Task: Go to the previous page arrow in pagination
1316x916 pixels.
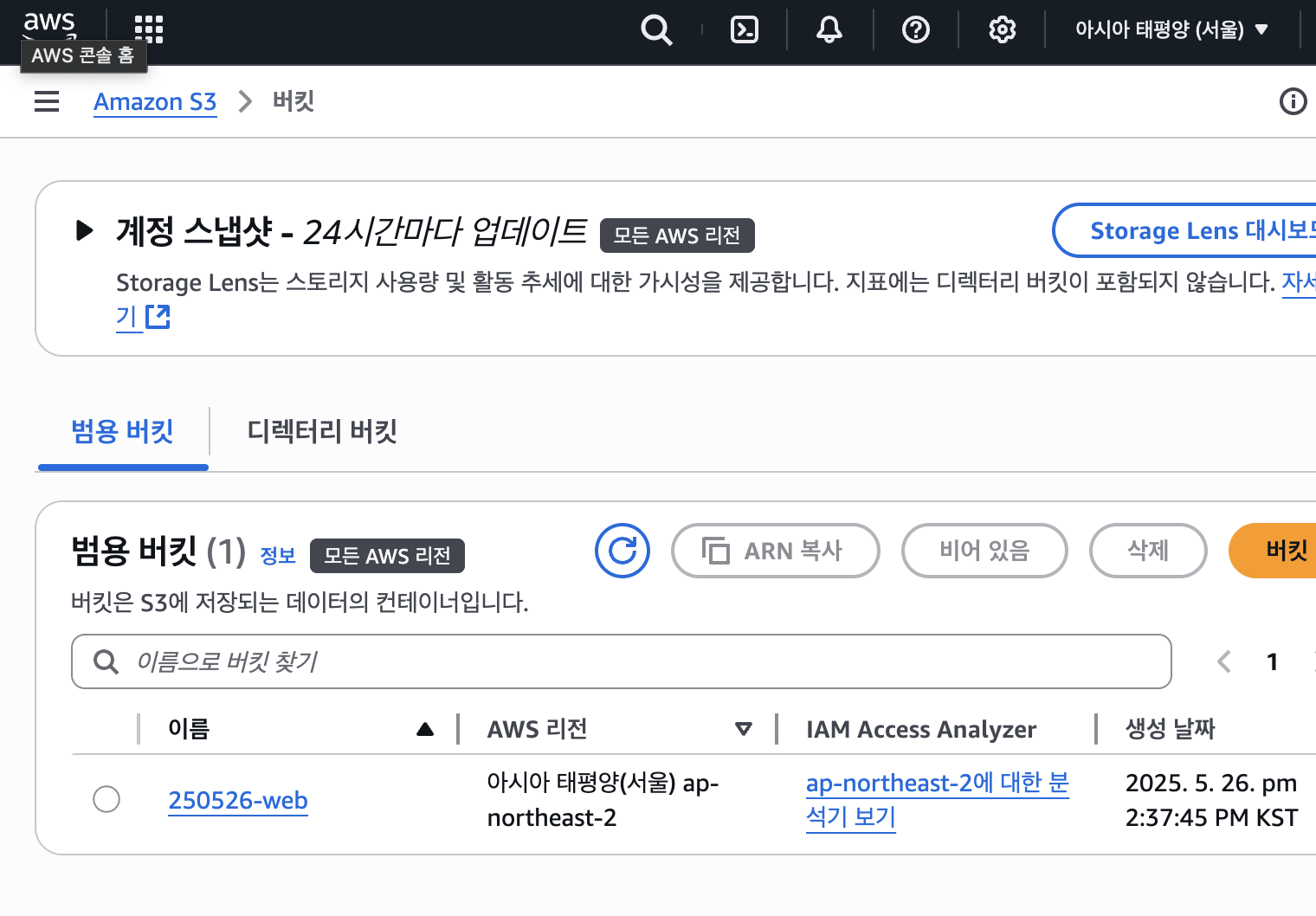Action: tap(1224, 662)
